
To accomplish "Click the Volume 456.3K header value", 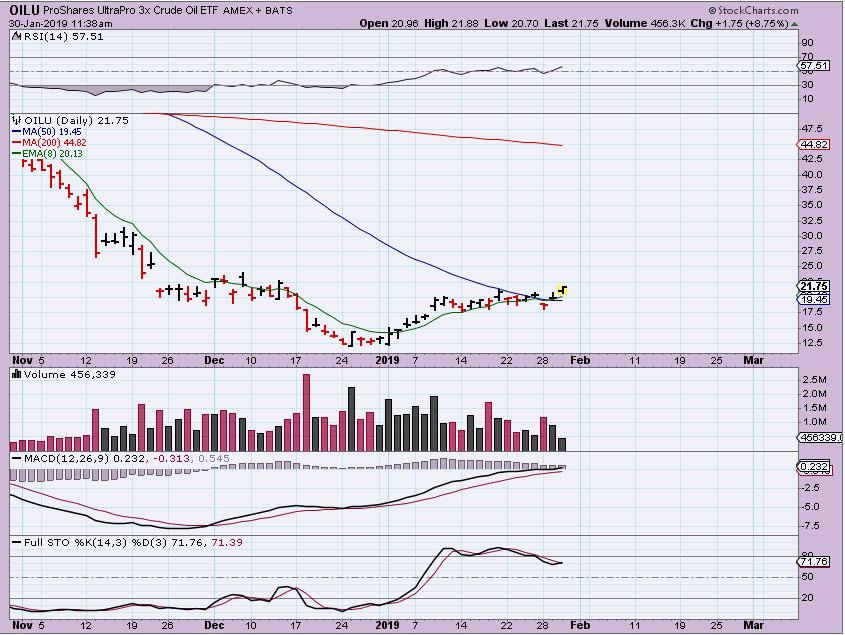I will pyautogui.click(x=645, y=24).
